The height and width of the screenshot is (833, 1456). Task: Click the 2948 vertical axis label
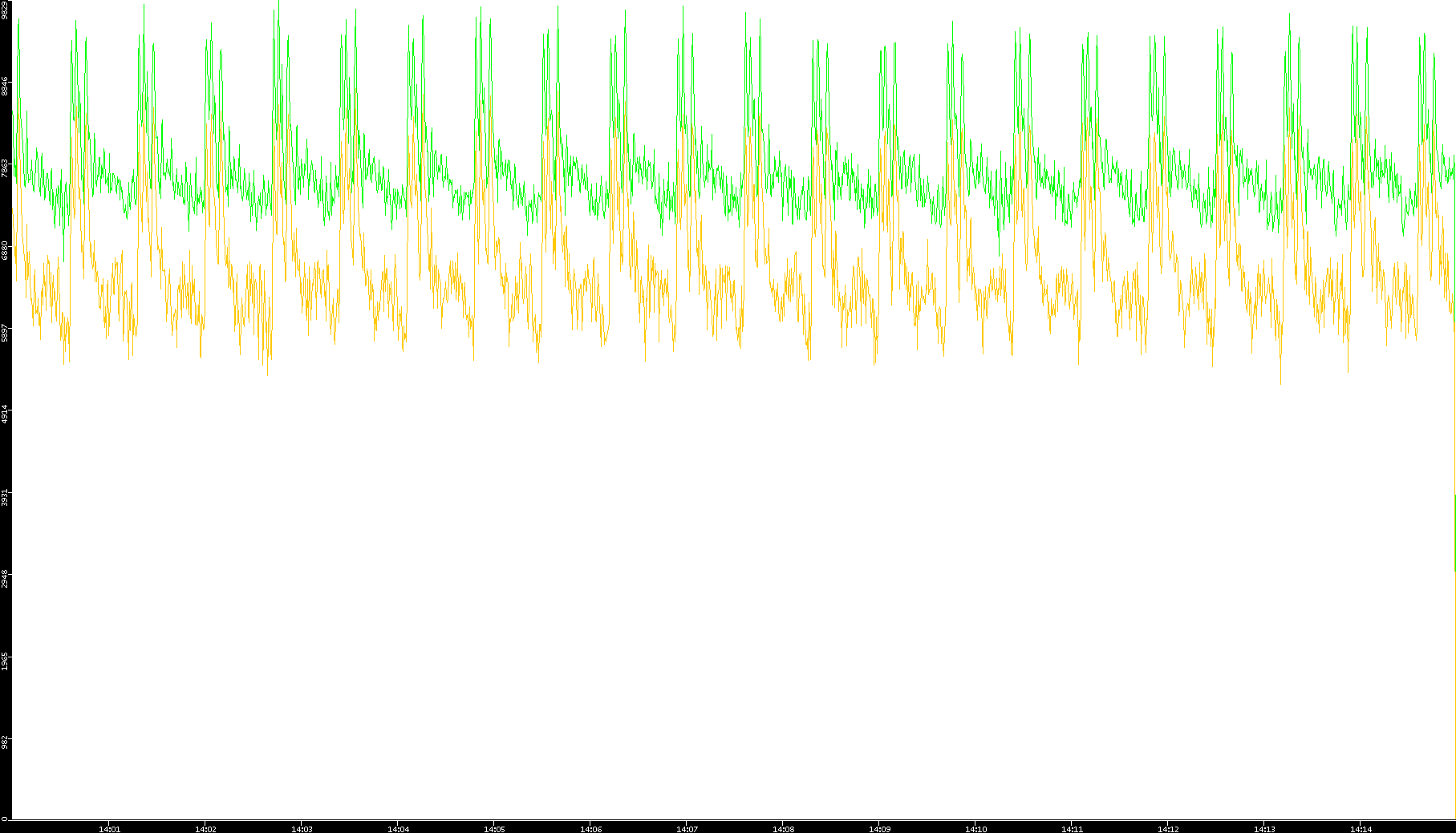[5, 578]
